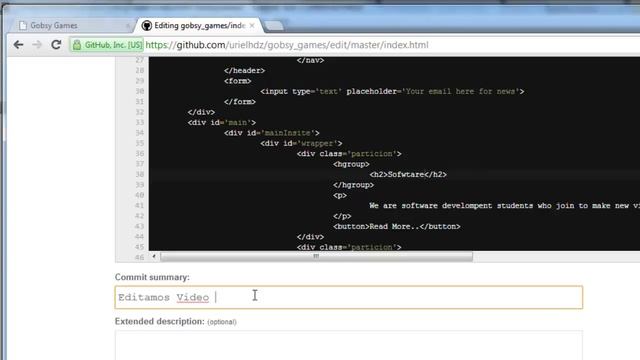Click the <h2>Sofwtare</h2> code line
640x360 pixels.
pos(408,174)
